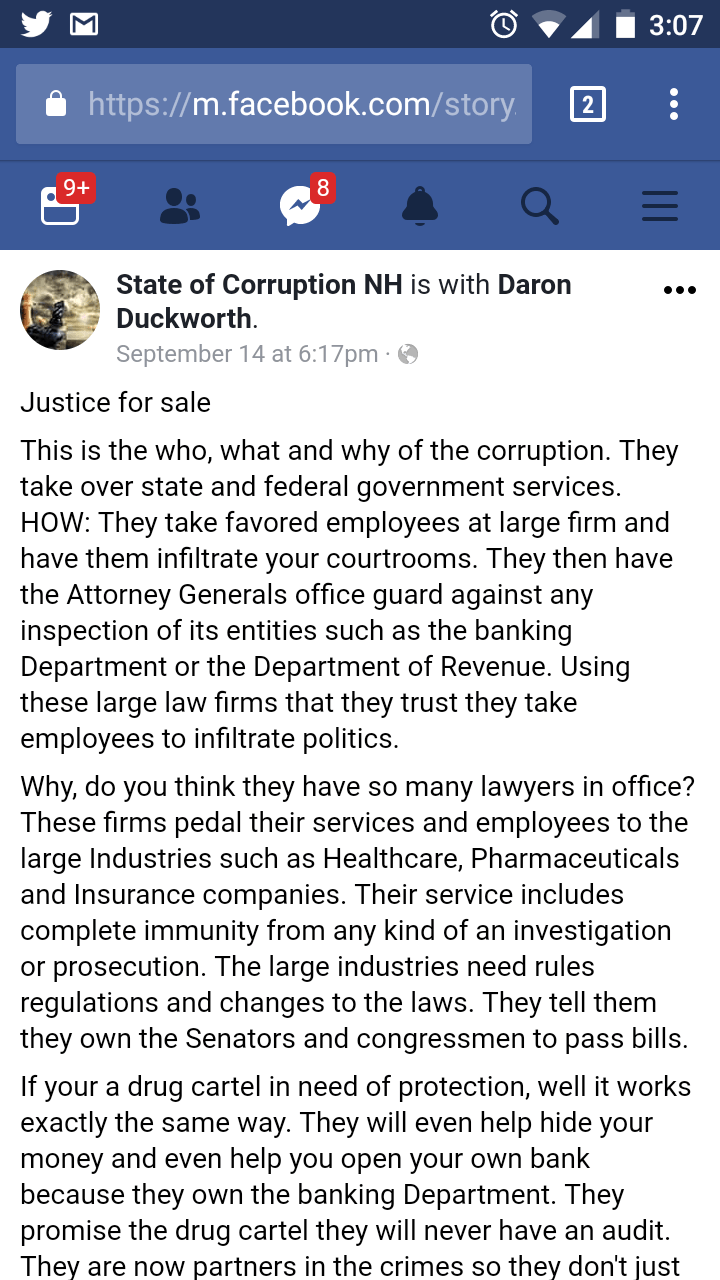The image size is (720, 1280).
Task: Open State of Corruption NH page
Action: (x=259, y=285)
